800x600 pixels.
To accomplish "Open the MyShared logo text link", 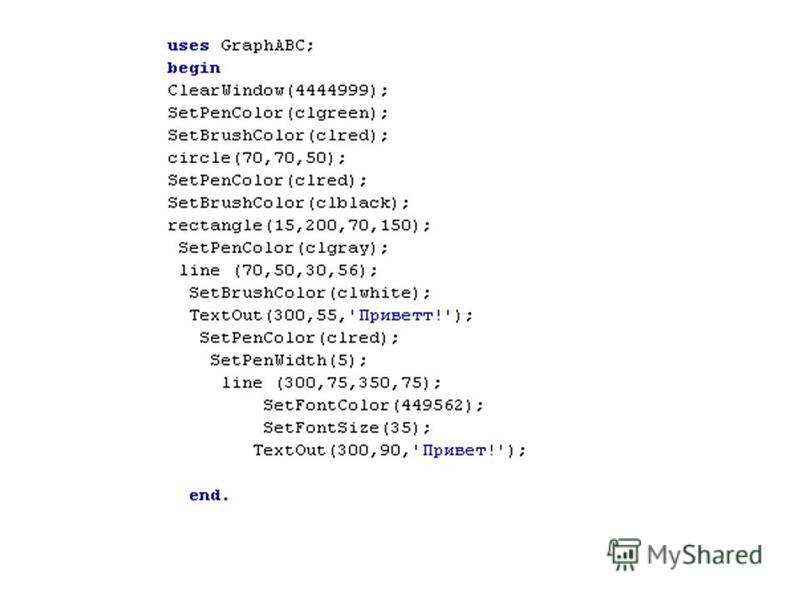I will tap(705, 555).
